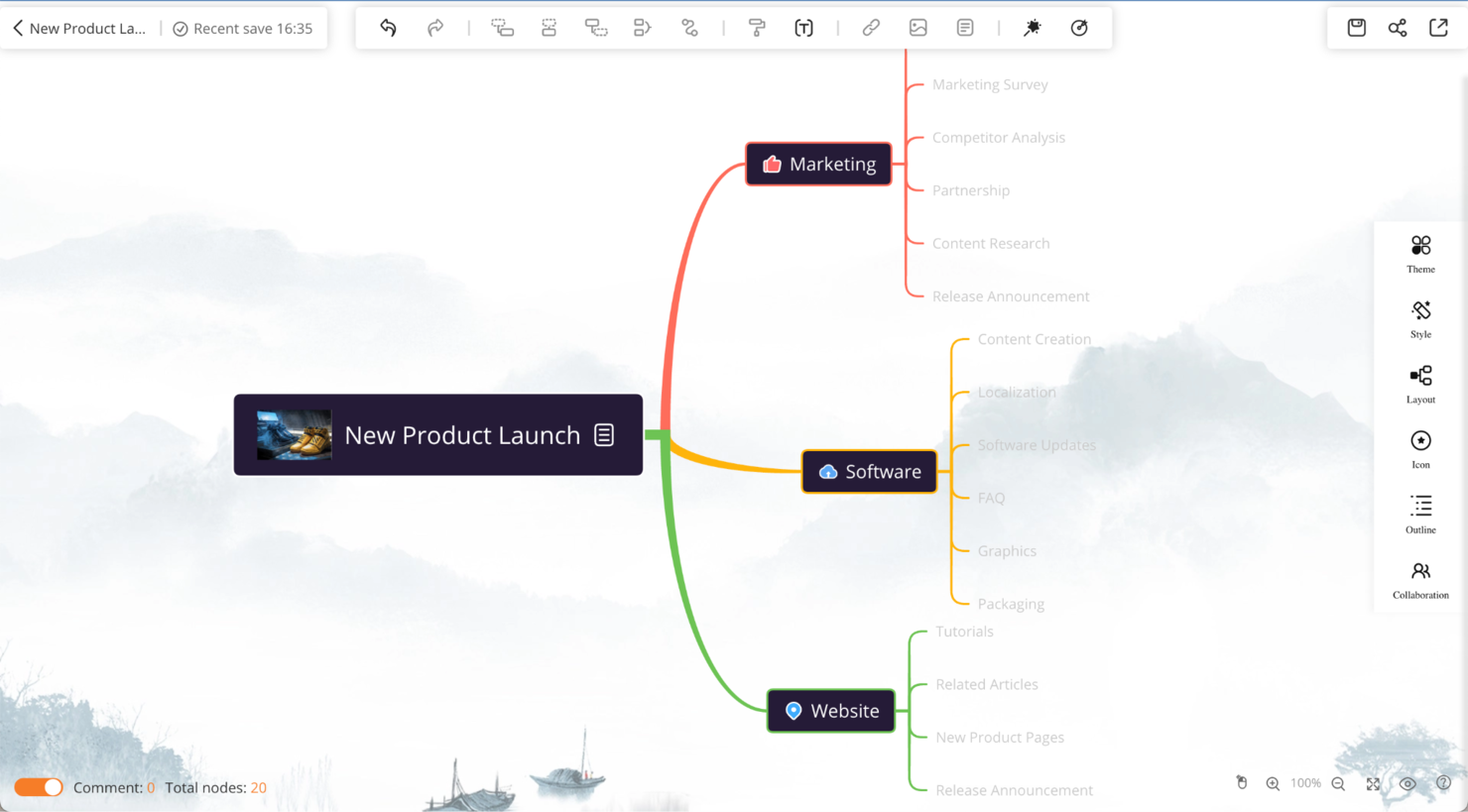The width and height of the screenshot is (1468, 812).
Task: Click the magic wand icon
Action: (x=1033, y=28)
